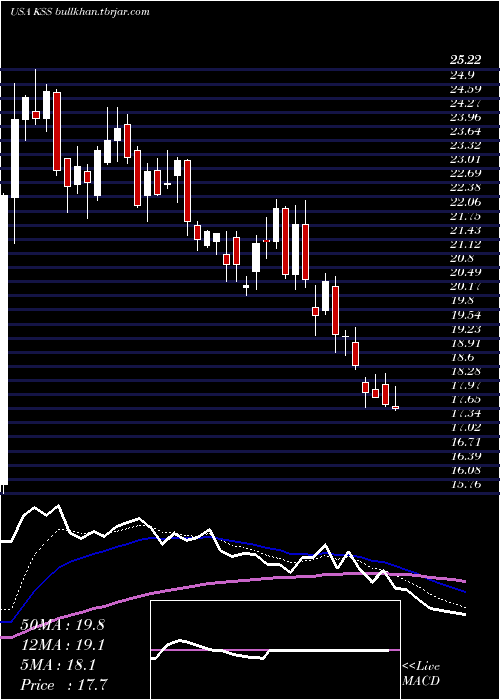Select the 23.01 price label

pos(466,160)
